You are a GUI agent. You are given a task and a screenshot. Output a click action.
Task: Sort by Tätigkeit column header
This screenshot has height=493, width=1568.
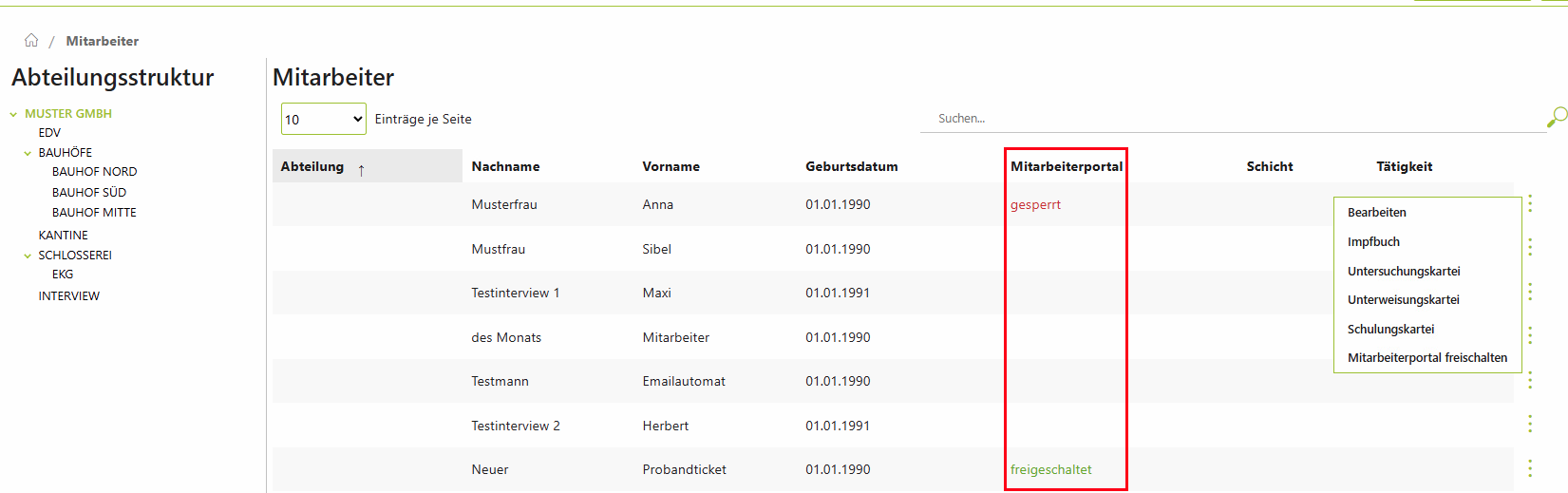tap(1405, 166)
